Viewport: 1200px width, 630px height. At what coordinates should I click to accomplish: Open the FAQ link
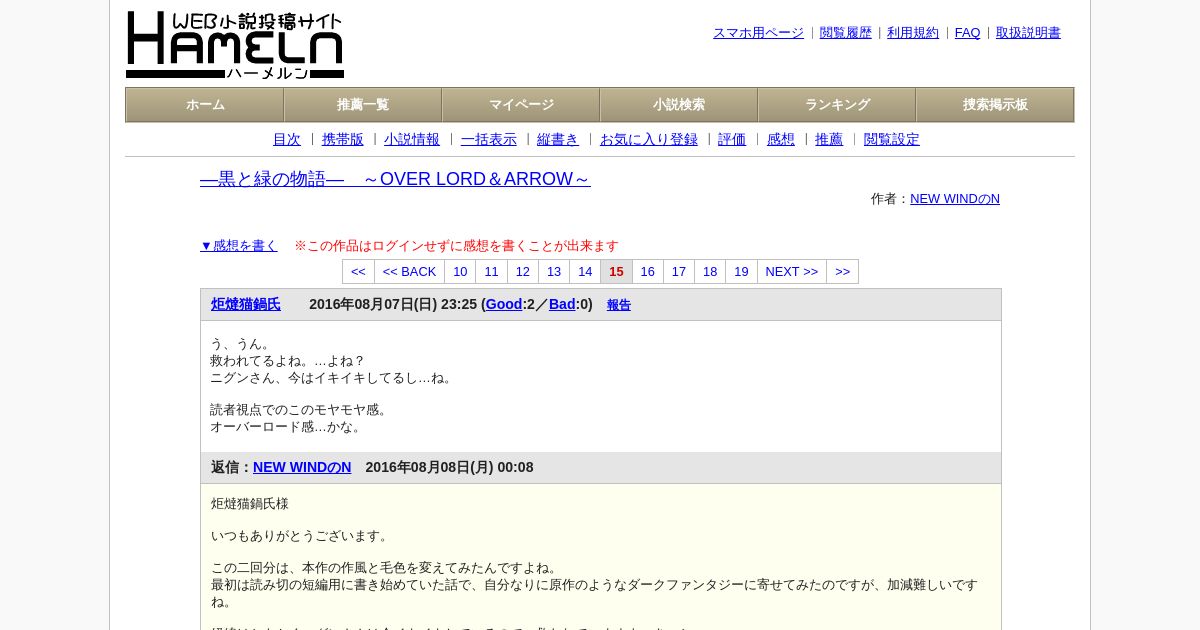click(968, 33)
